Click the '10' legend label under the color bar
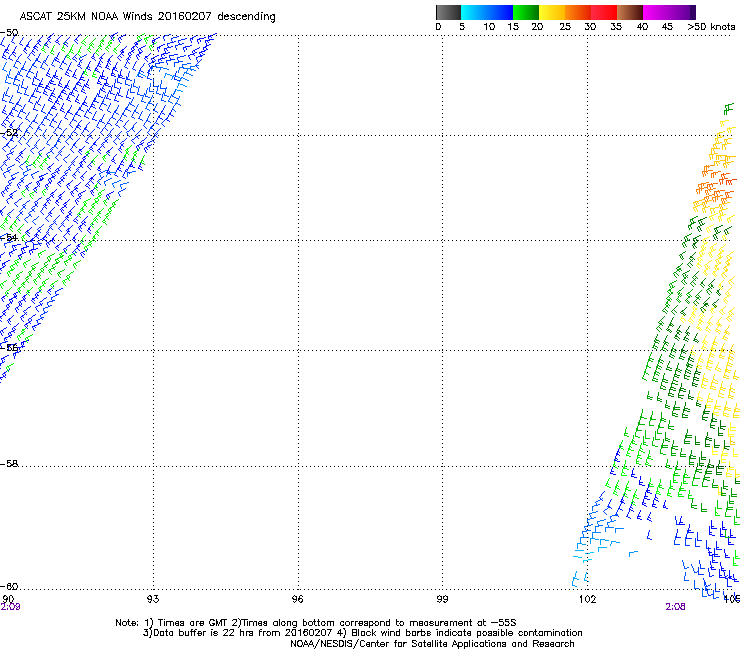This screenshot has height=650, width=740. click(489, 27)
